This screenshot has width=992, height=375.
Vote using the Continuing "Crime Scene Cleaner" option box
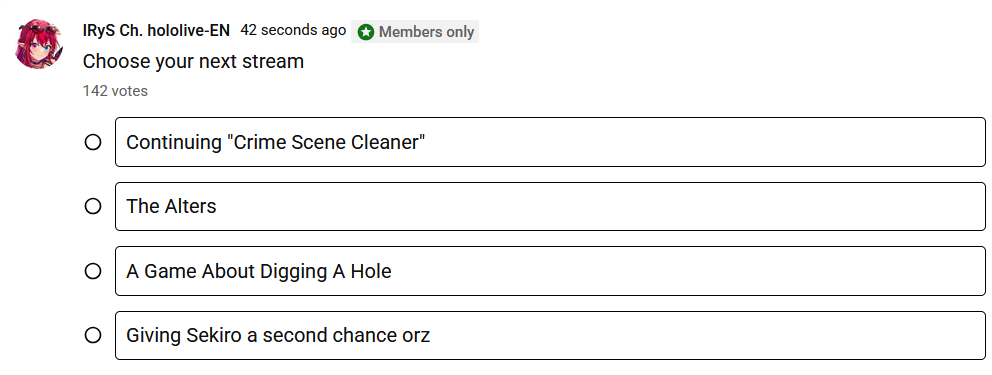550,142
